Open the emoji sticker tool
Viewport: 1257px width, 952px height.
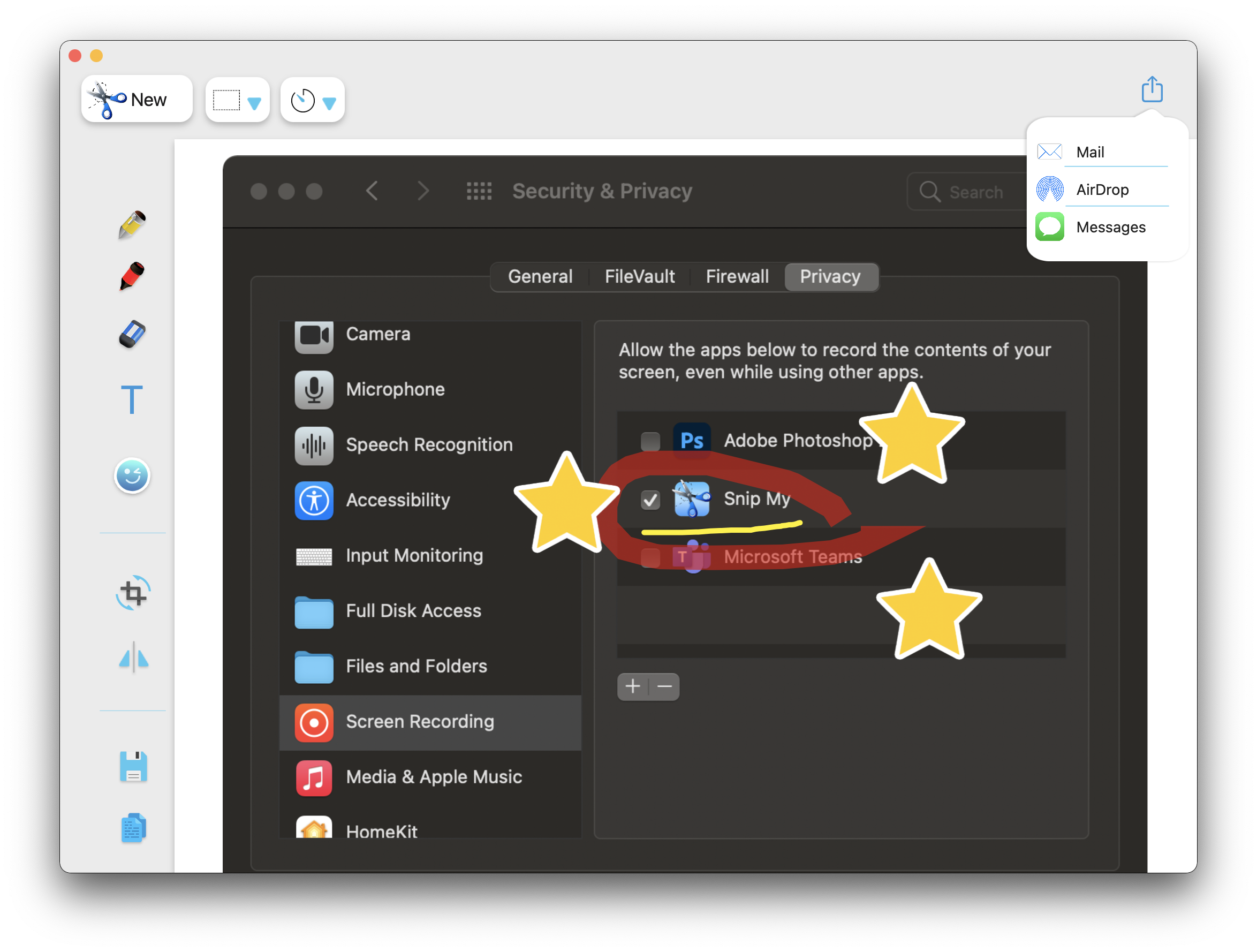pyautogui.click(x=132, y=475)
